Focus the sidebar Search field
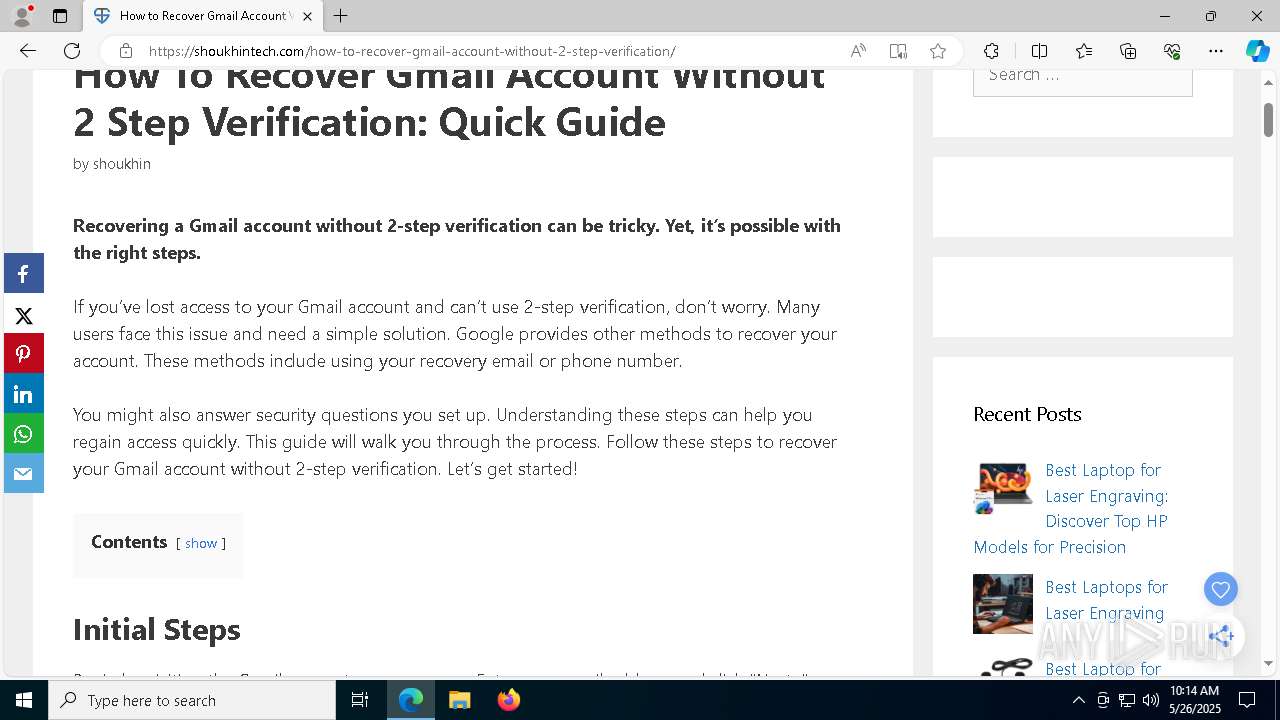The image size is (1280, 720). [x=1083, y=76]
